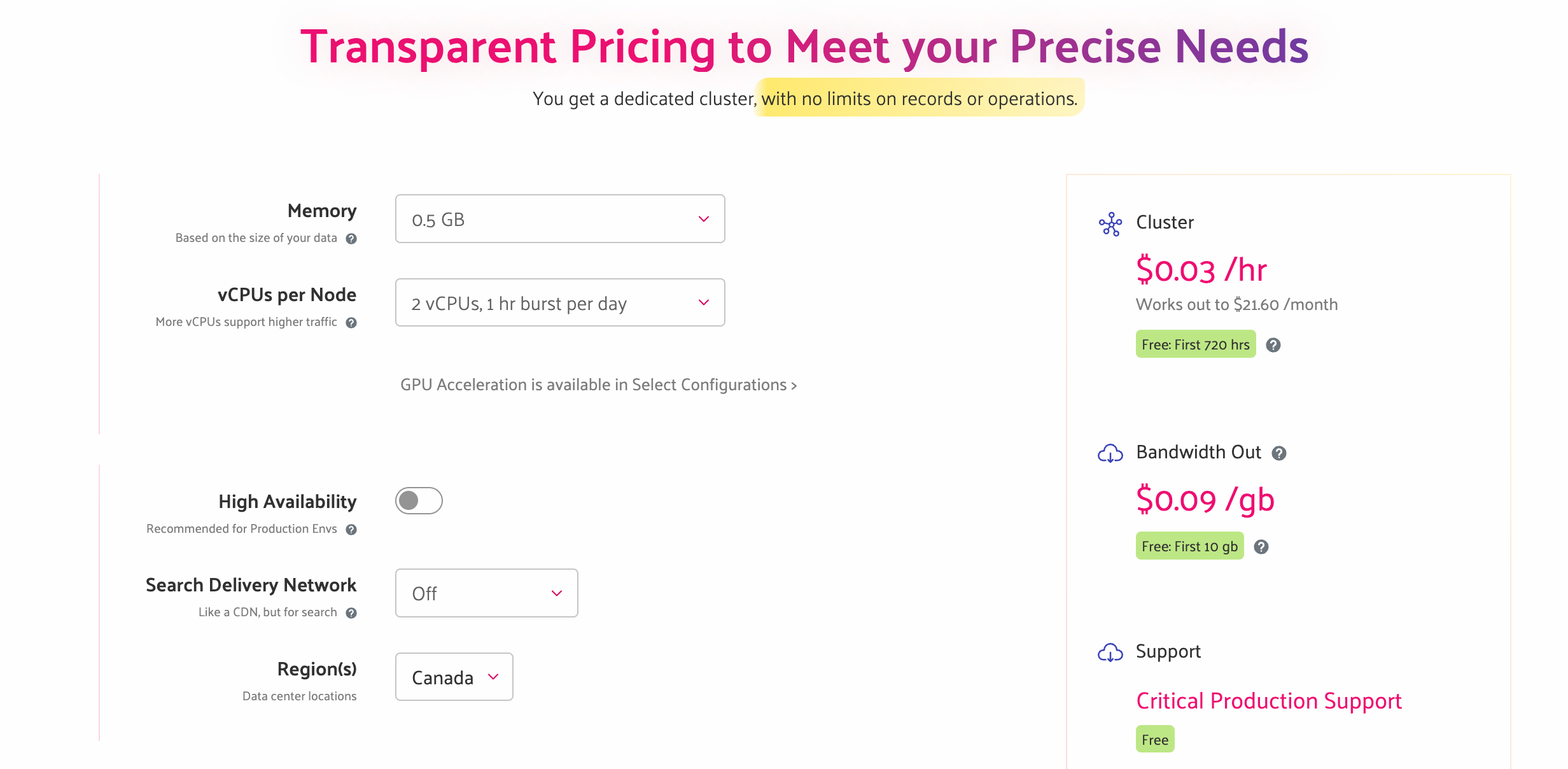Click the Free support badge
The height and width of the screenshot is (769, 1568).
pos(1155,740)
